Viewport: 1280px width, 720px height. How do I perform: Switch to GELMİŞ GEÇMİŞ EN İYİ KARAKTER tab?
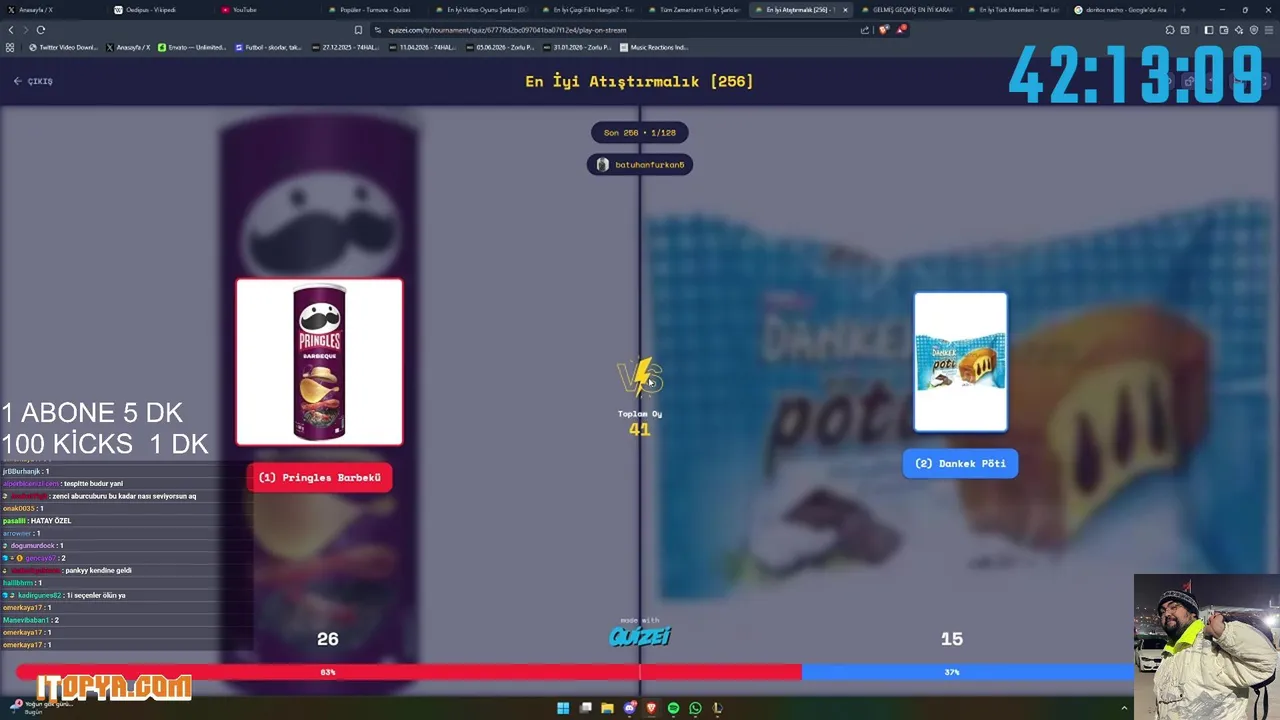click(x=906, y=10)
